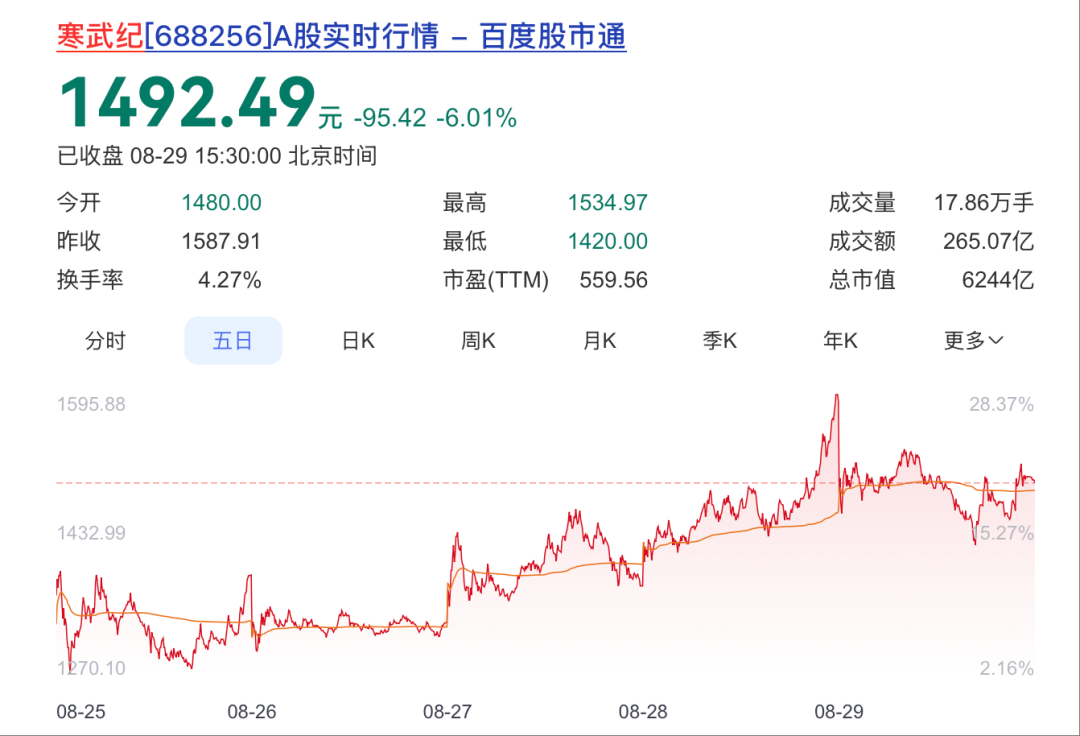This screenshot has width=1080, height=736.
Task: Click the chart's highest price peak
Action: [836, 396]
